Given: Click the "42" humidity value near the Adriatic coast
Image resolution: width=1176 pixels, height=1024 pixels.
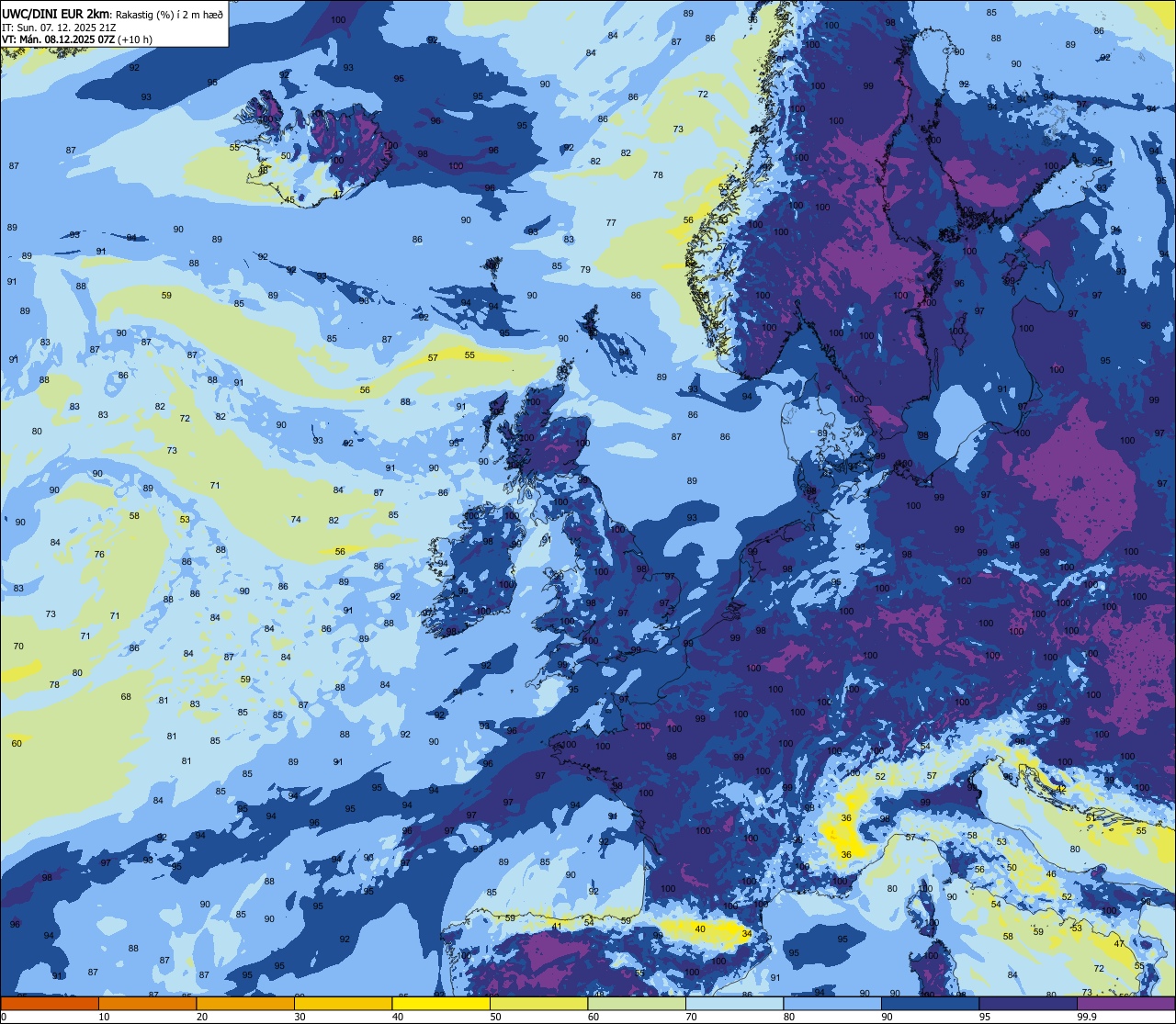Looking at the screenshot, I should [x=1061, y=788].
